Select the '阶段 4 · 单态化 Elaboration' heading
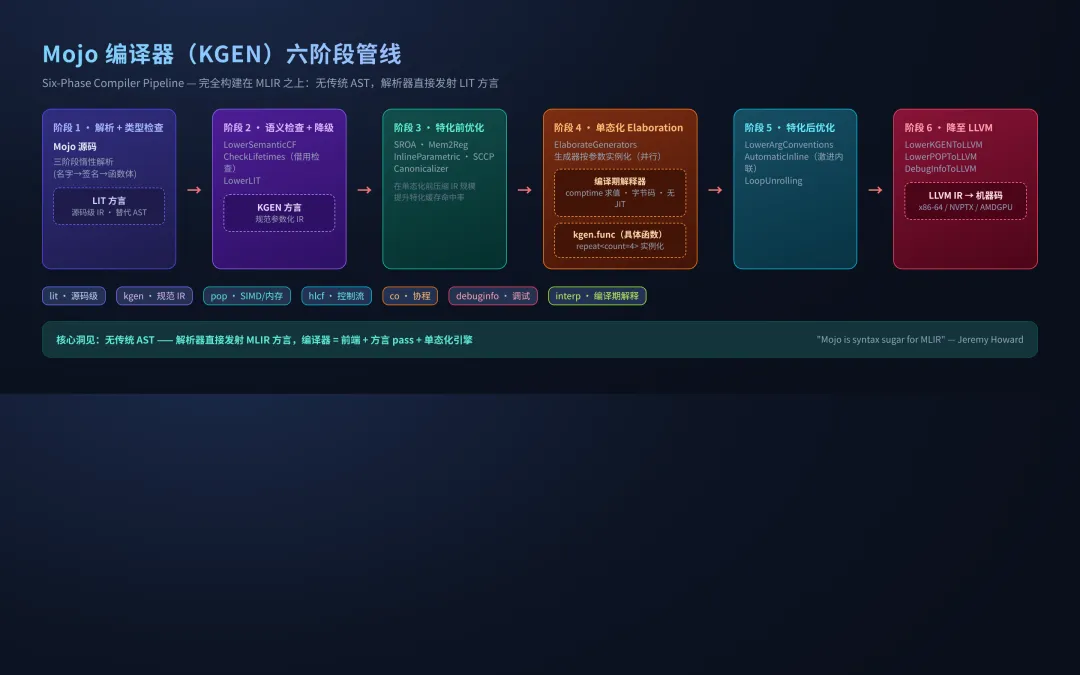1080x675 pixels. 619,127
